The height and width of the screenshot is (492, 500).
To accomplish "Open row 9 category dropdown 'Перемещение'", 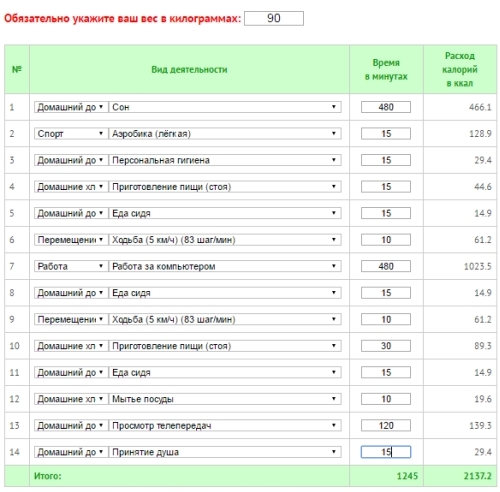I will (71, 319).
